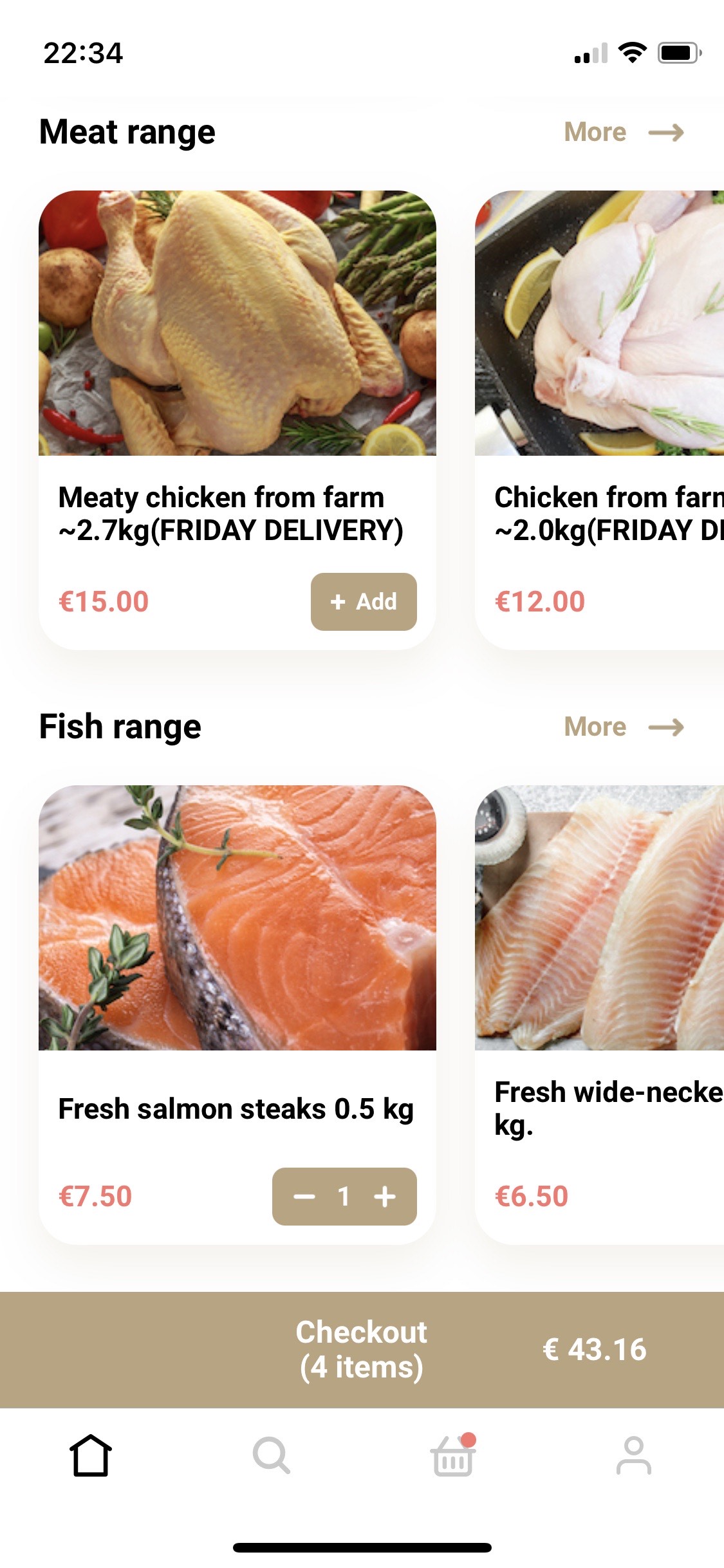Proceed to Checkout with 4 items
The image size is (724, 1568).
[x=361, y=1350]
